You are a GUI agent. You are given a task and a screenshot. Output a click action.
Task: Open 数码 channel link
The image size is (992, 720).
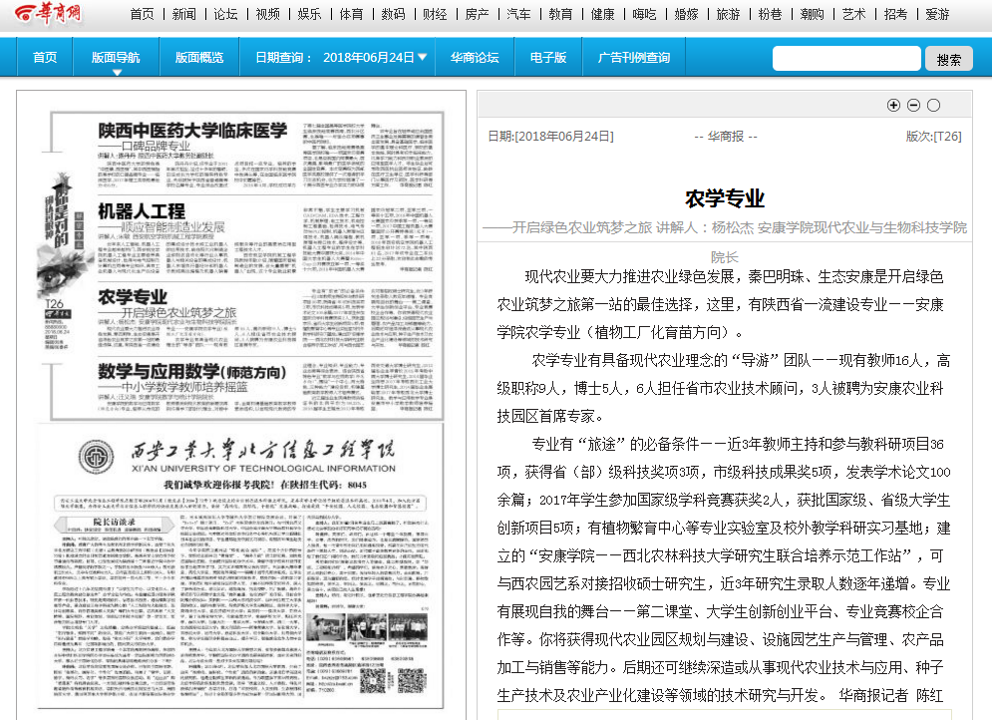(393, 14)
